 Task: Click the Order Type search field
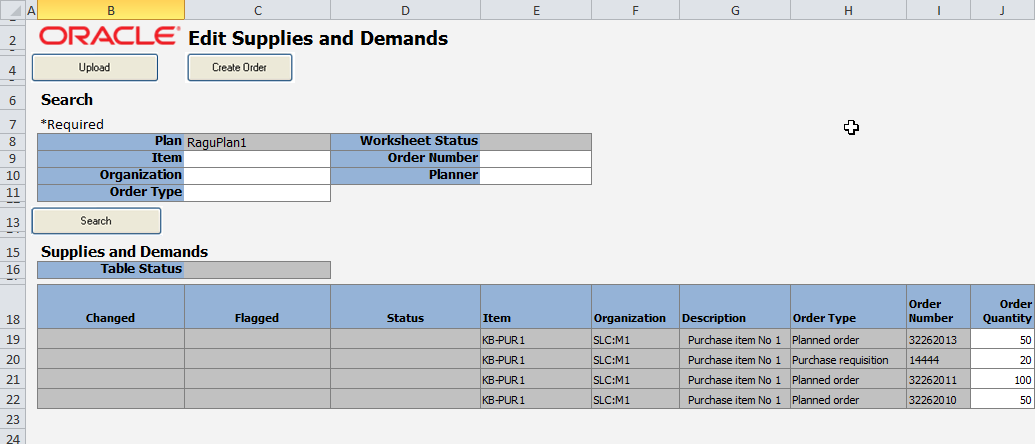[257, 193]
